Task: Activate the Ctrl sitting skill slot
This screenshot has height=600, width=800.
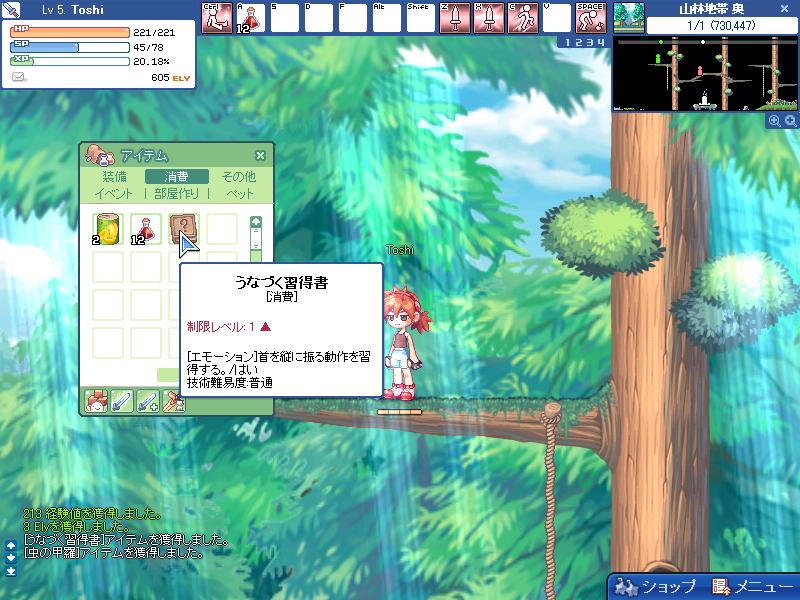Action: [x=217, y=18]
